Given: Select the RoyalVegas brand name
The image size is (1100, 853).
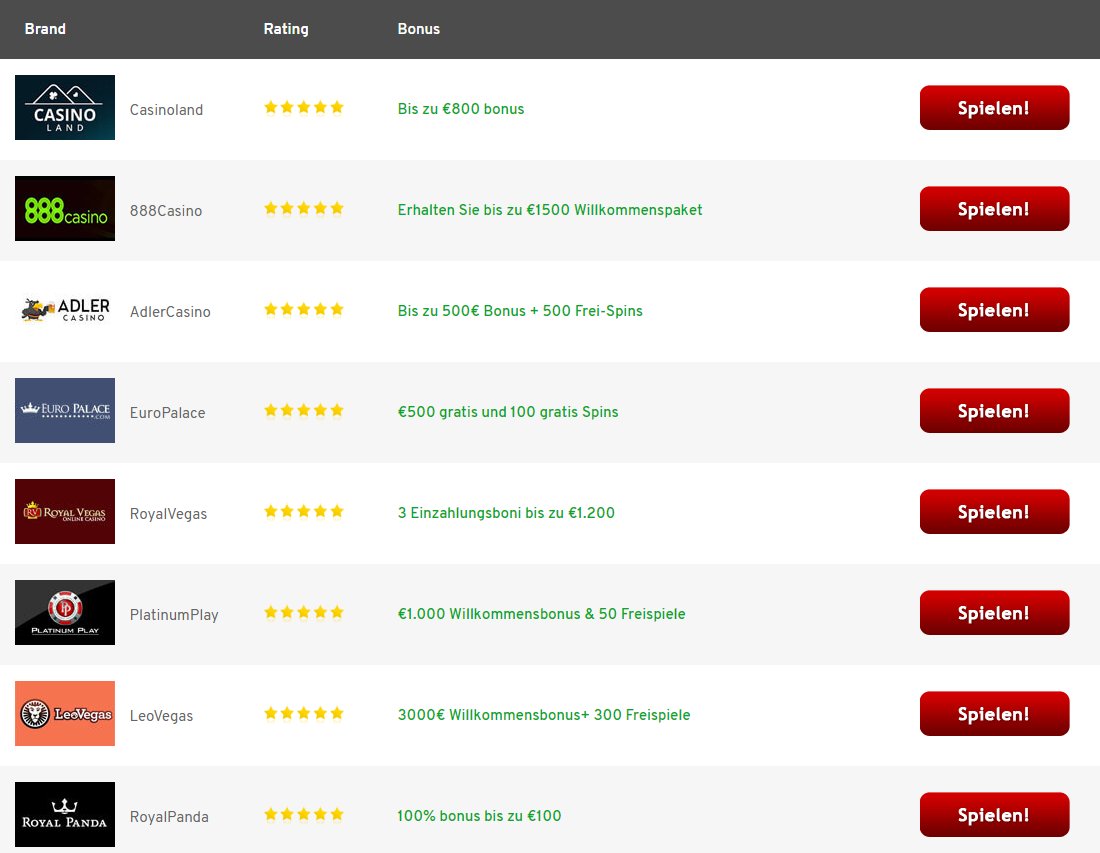Looking at the screenshot, I should click(168, 514).
